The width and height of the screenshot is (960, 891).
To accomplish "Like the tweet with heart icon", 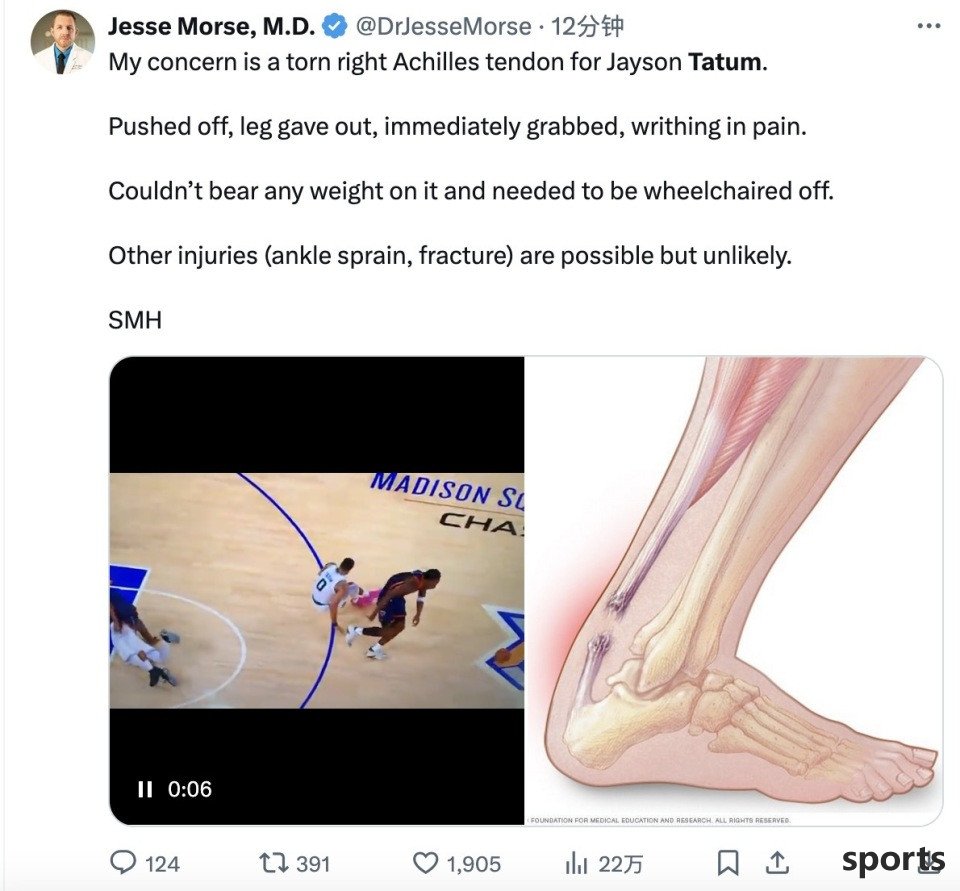I will pyautogui.click(x=426, y=863).
